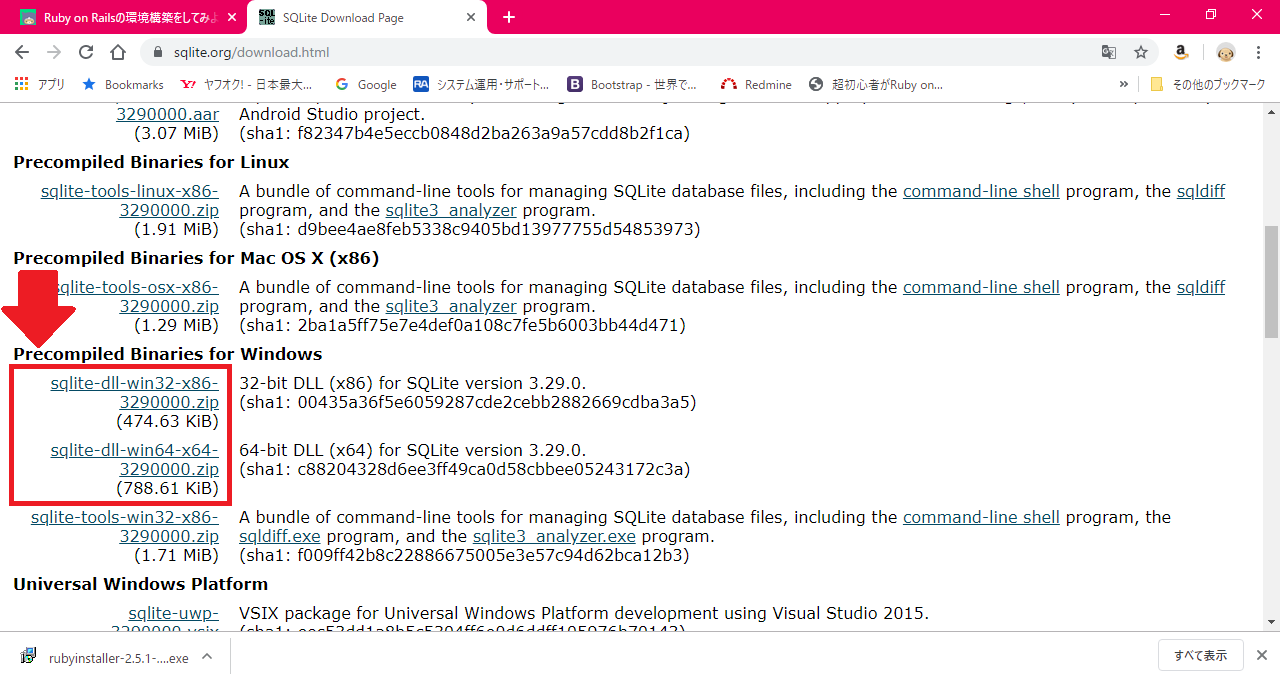
Task: Click the すべて表示 downloads button
Action: (x=1200, y=655)
